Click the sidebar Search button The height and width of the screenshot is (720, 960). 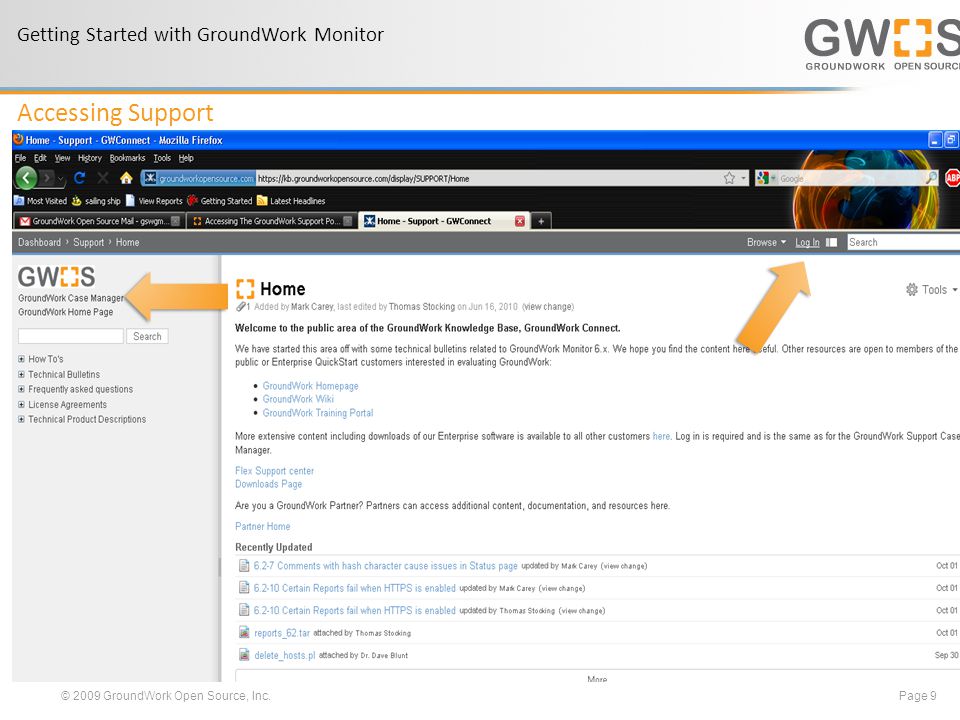click(147, 336)
